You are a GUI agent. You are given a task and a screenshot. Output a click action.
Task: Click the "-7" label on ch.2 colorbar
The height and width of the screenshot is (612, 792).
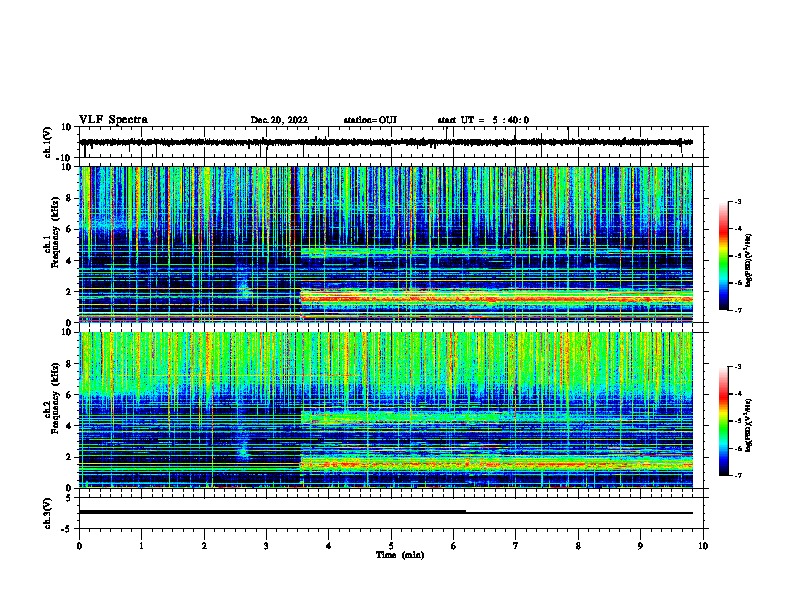click(x=737, y=475)
